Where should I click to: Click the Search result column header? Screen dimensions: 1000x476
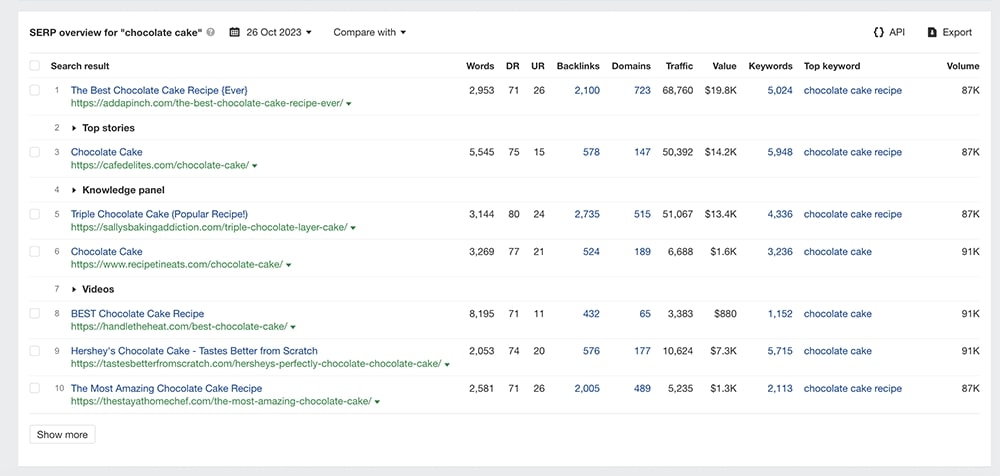[x=80, y=66]
